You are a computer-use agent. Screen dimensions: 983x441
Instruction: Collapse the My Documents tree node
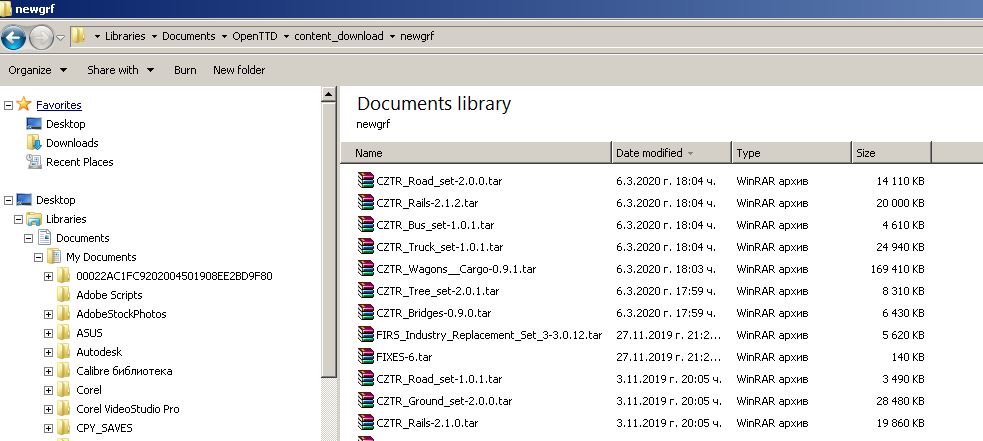click(x=38, y=257)
